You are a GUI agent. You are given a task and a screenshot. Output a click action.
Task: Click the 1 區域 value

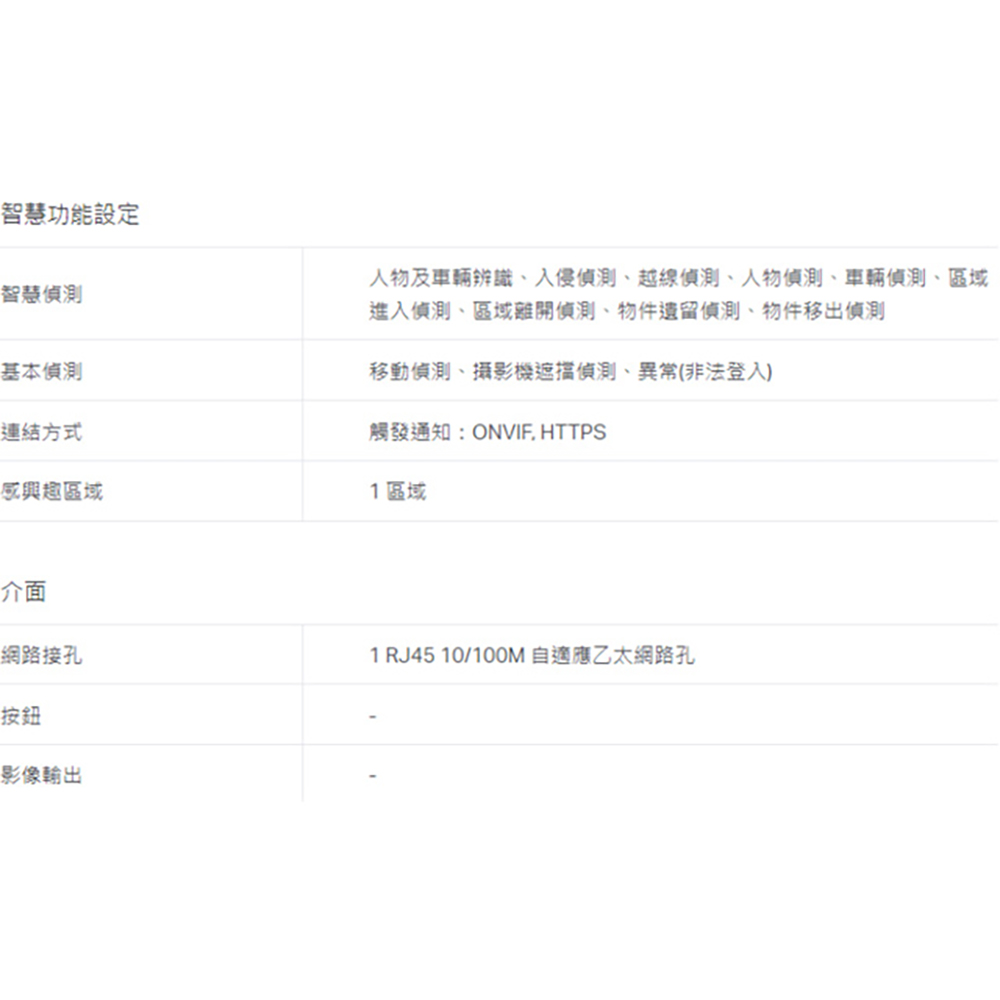pos(397,491)
